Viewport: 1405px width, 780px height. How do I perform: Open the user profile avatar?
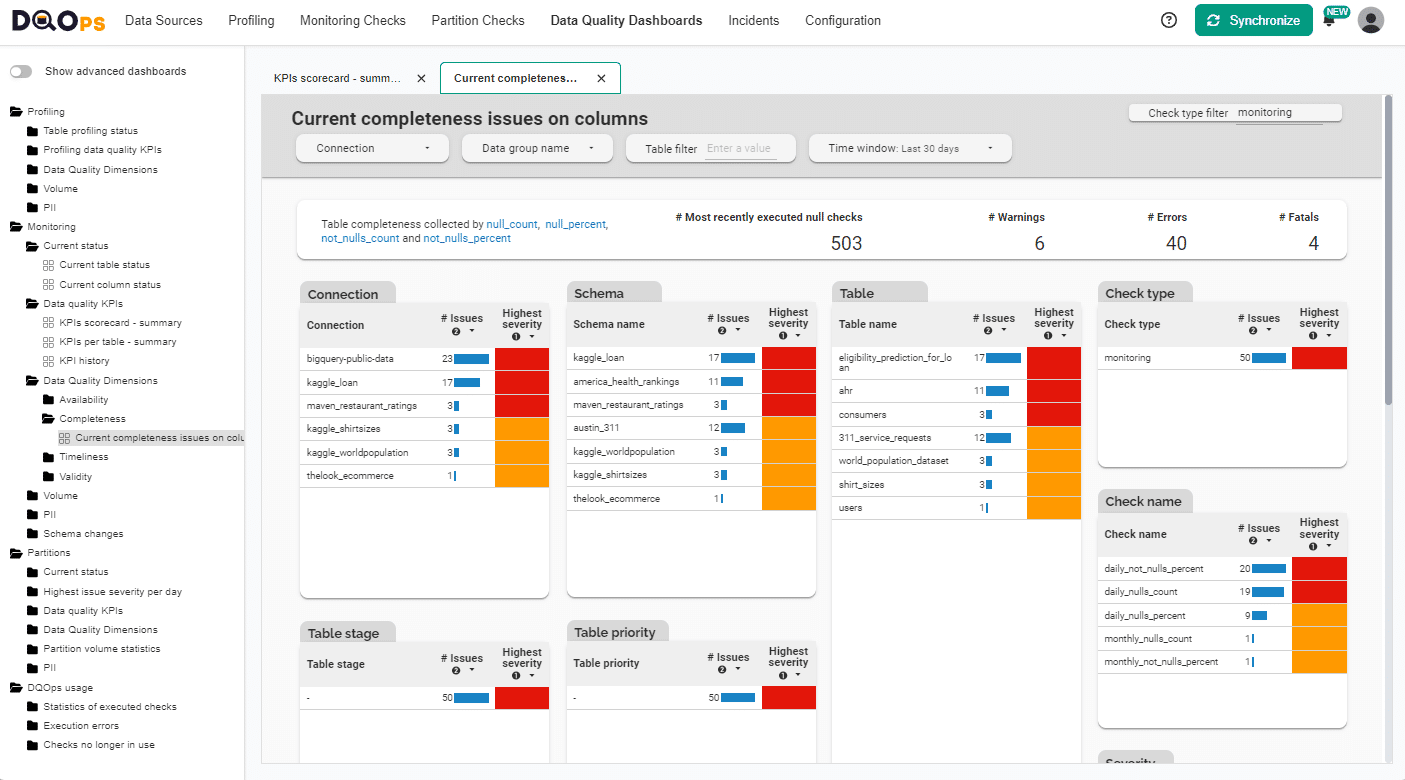[1371, 20]
